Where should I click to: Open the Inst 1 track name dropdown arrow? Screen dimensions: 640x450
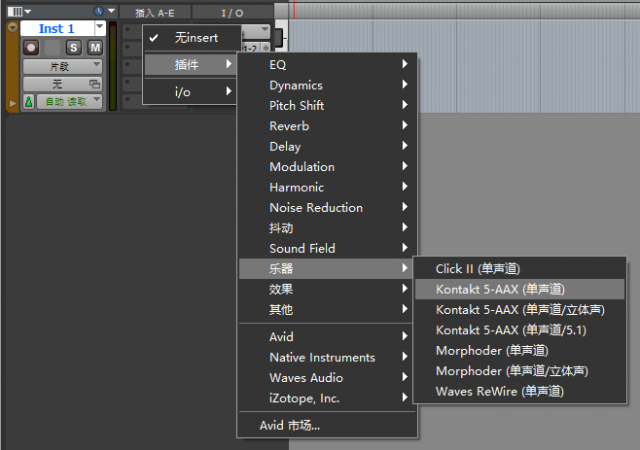coord(100,28)
